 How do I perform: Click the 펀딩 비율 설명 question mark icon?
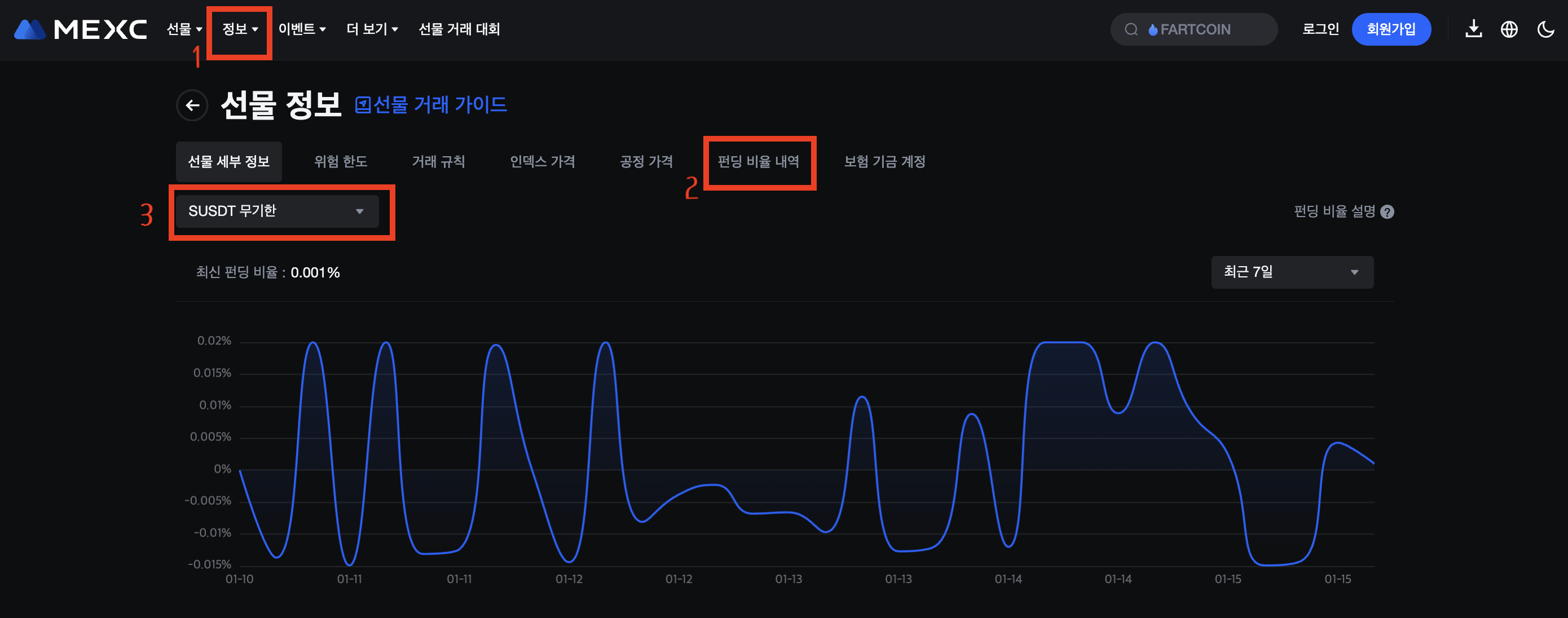[x=1387, y=211]
